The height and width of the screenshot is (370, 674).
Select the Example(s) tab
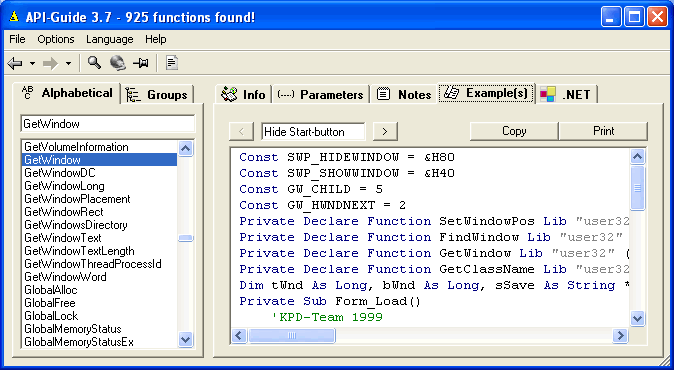[x=487, y=93]
